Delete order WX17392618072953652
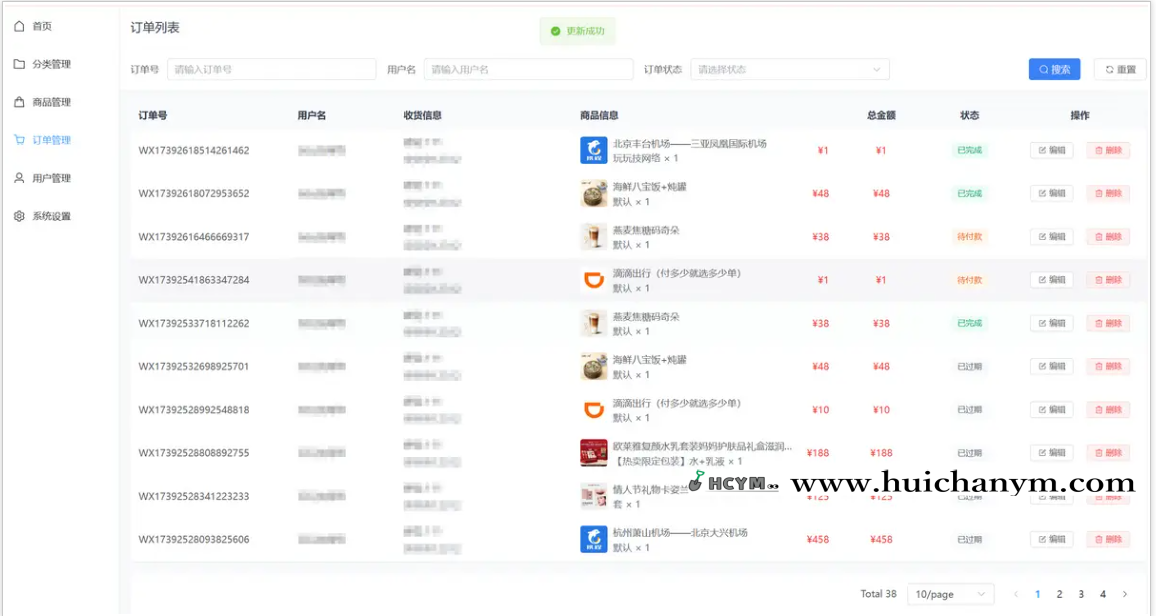The image size is (1156, 616). pos(1108,194)
